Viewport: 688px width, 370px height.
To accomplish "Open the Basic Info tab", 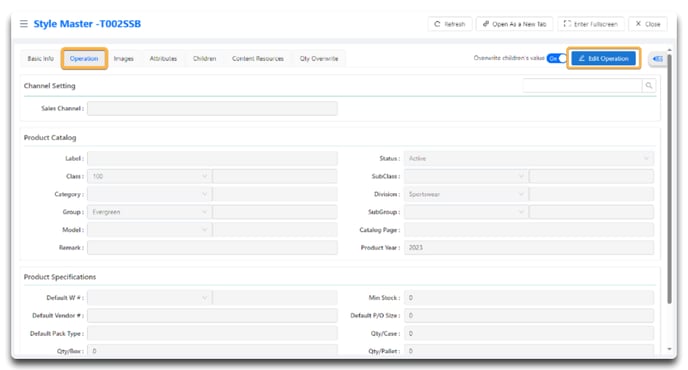I will tap(41, 58).
